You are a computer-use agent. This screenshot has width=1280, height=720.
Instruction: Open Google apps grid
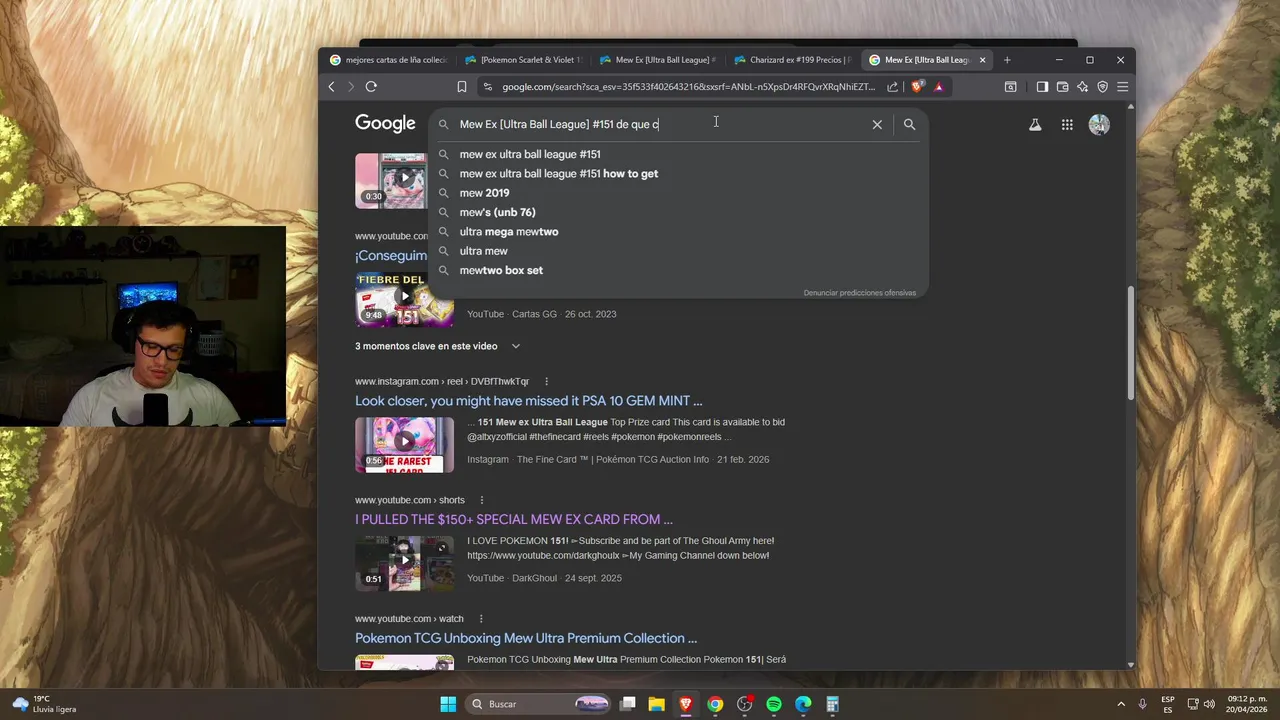tap(1067, 125)
